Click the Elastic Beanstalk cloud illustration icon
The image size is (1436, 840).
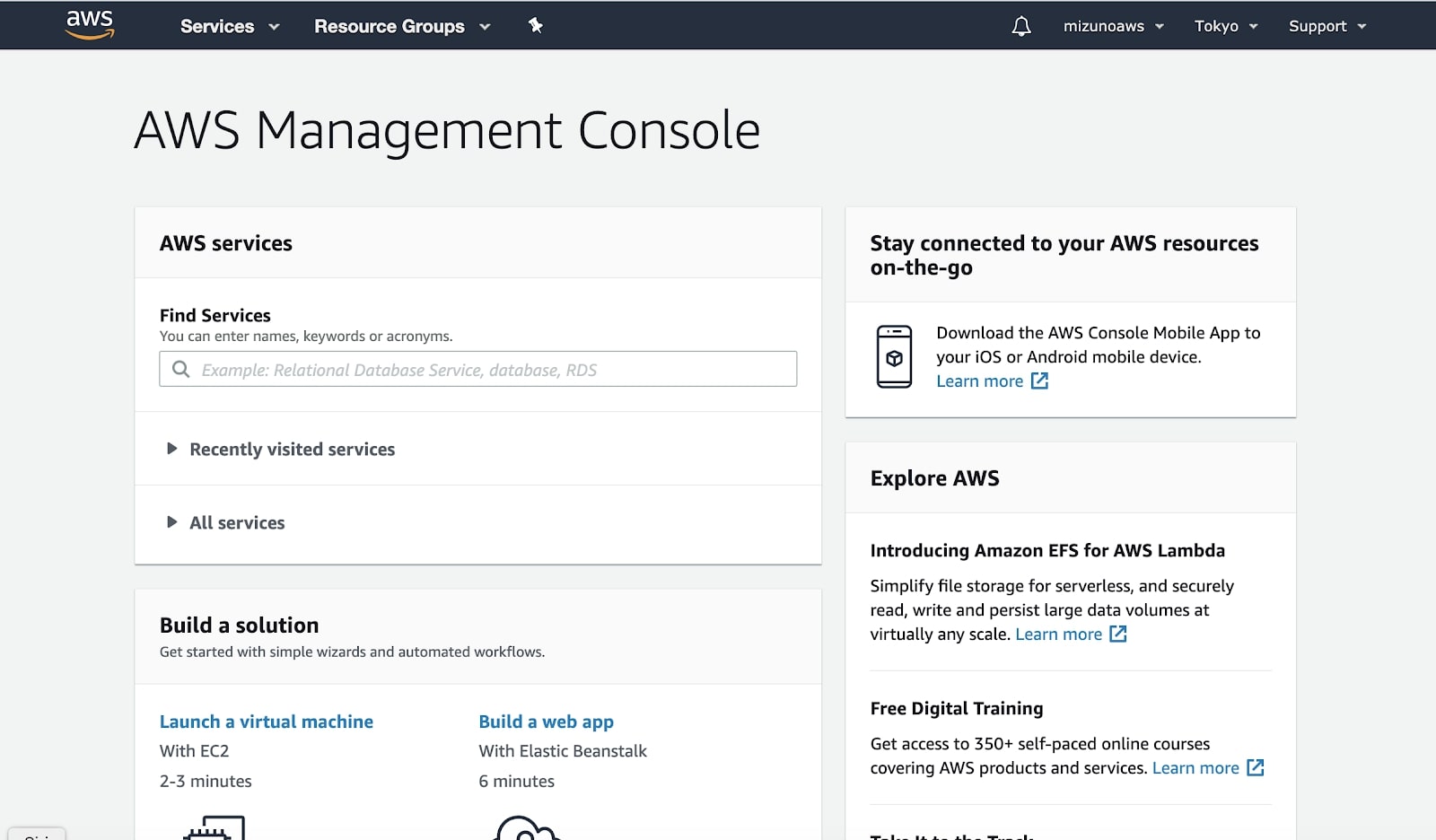[527, 827]
